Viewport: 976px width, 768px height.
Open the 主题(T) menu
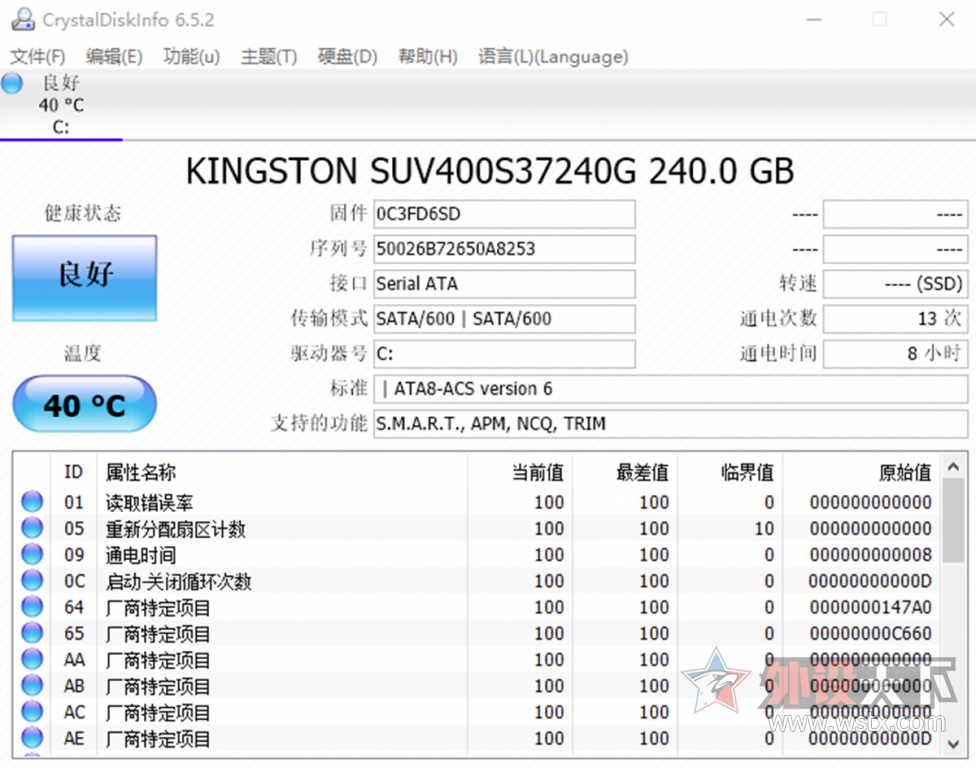(x=268, y=57)
